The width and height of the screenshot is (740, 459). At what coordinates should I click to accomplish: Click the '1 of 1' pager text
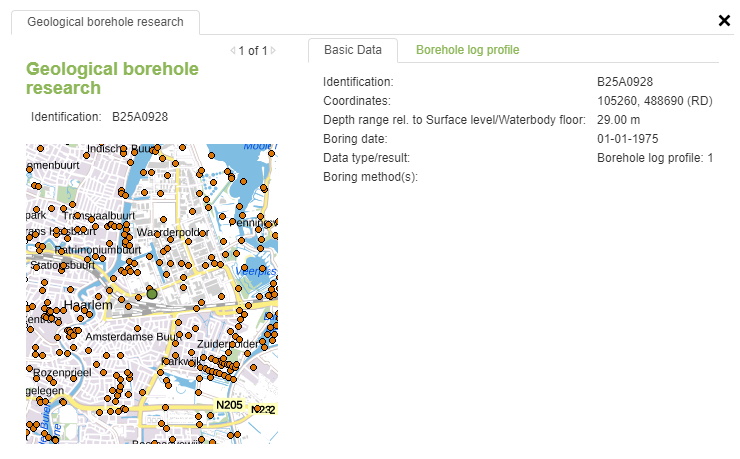tap(253, 50)
